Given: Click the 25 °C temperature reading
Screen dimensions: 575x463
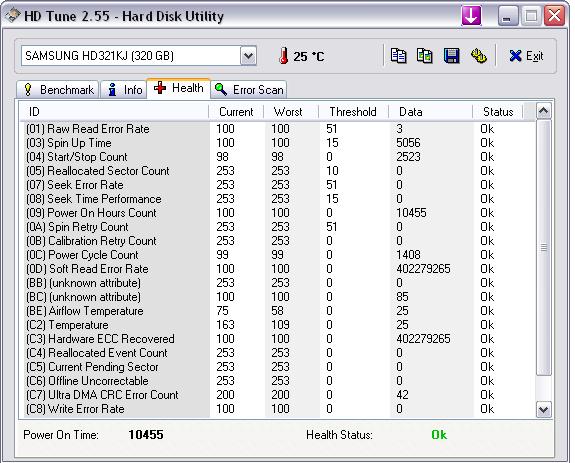Looking at the screenshot, I should 308,56.
